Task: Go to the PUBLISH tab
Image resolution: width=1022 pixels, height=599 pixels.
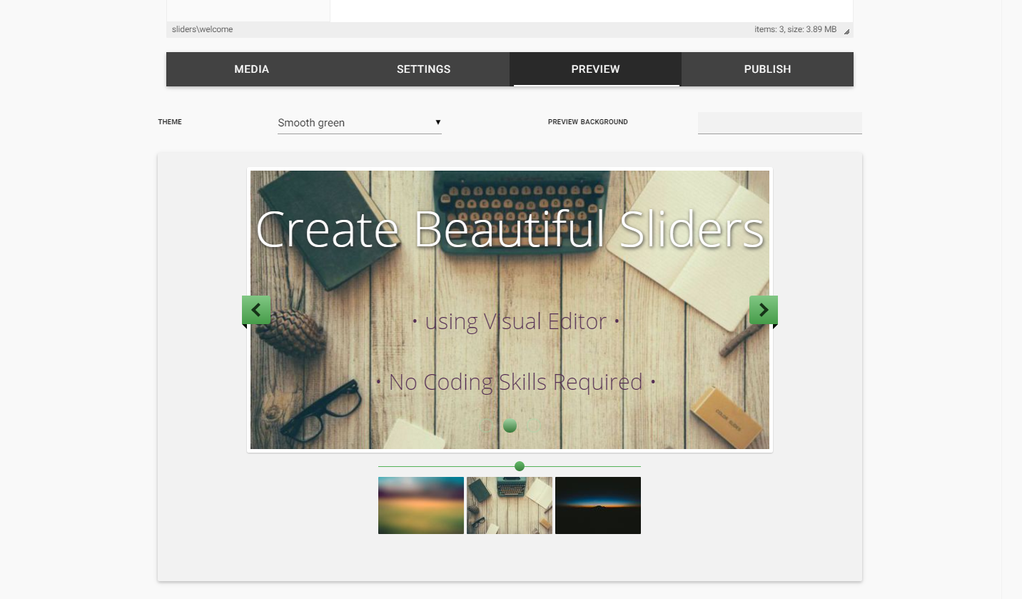Action: (767, 69)
